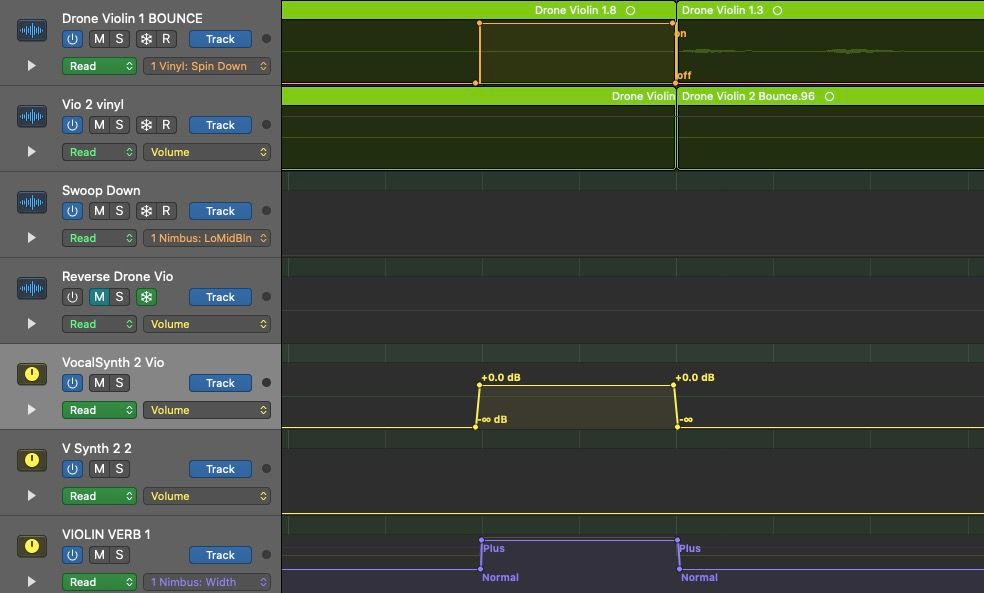Click the yellow alert icon on VIOLIN VERB 1
The image size is (984, 593).
pyautogui.click(x=31, y=546)
